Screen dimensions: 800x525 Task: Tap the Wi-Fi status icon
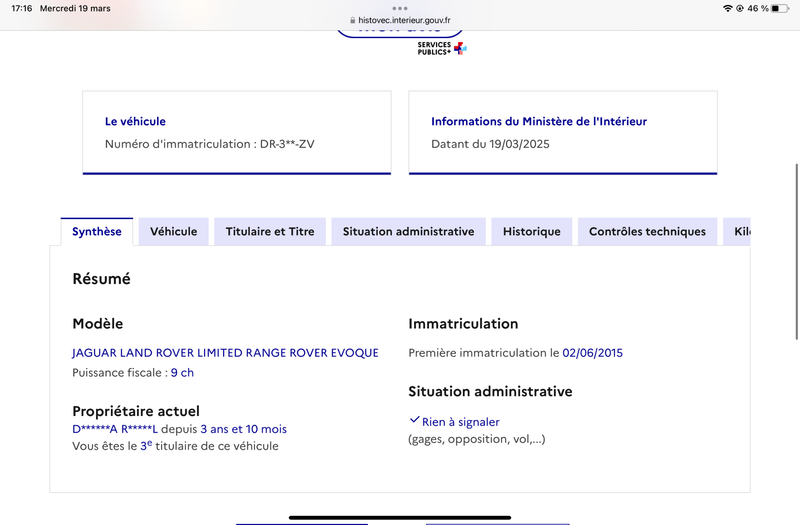coord(728,8)
